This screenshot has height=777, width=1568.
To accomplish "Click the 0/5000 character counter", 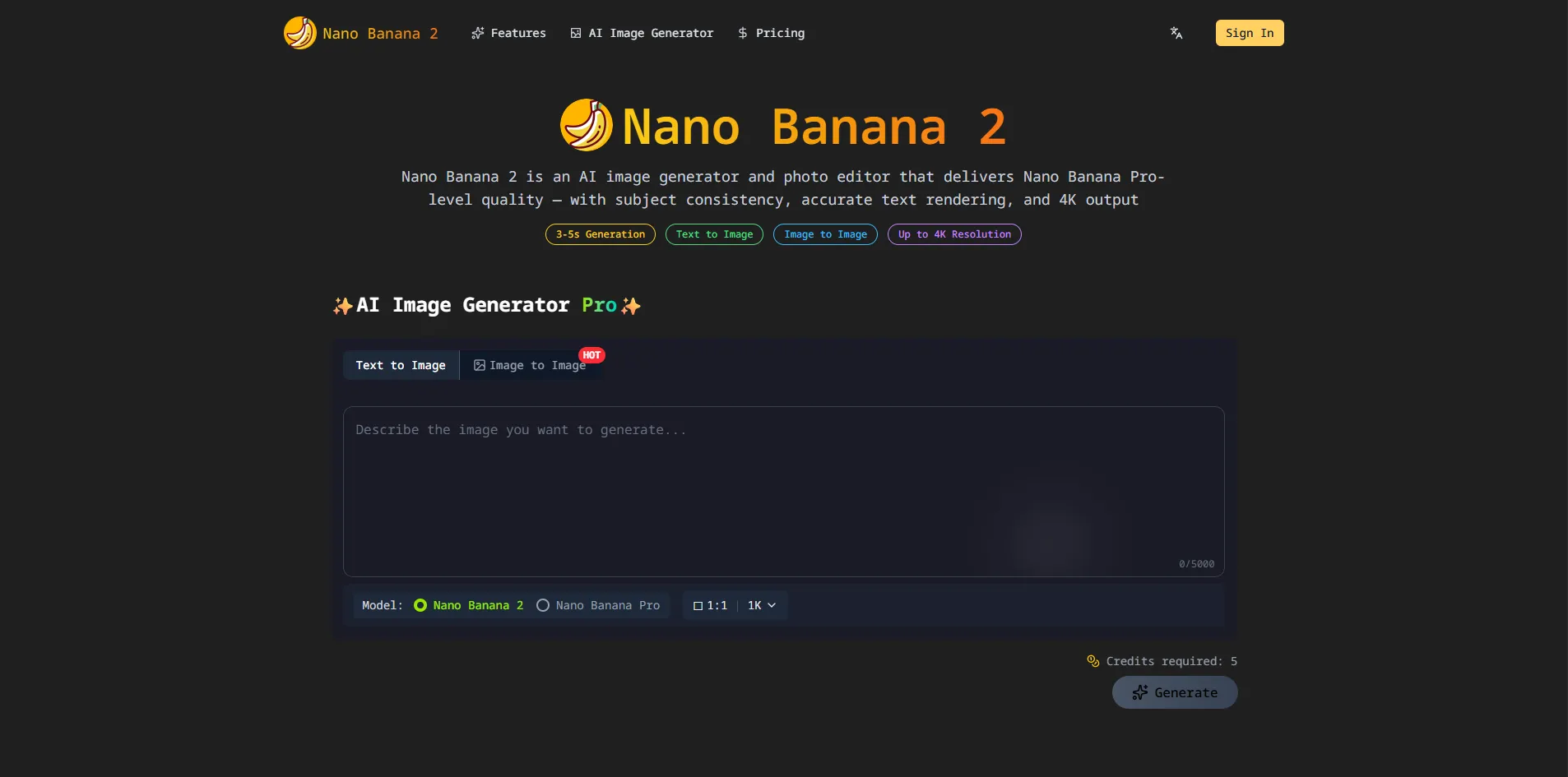I will (1196, 564).
